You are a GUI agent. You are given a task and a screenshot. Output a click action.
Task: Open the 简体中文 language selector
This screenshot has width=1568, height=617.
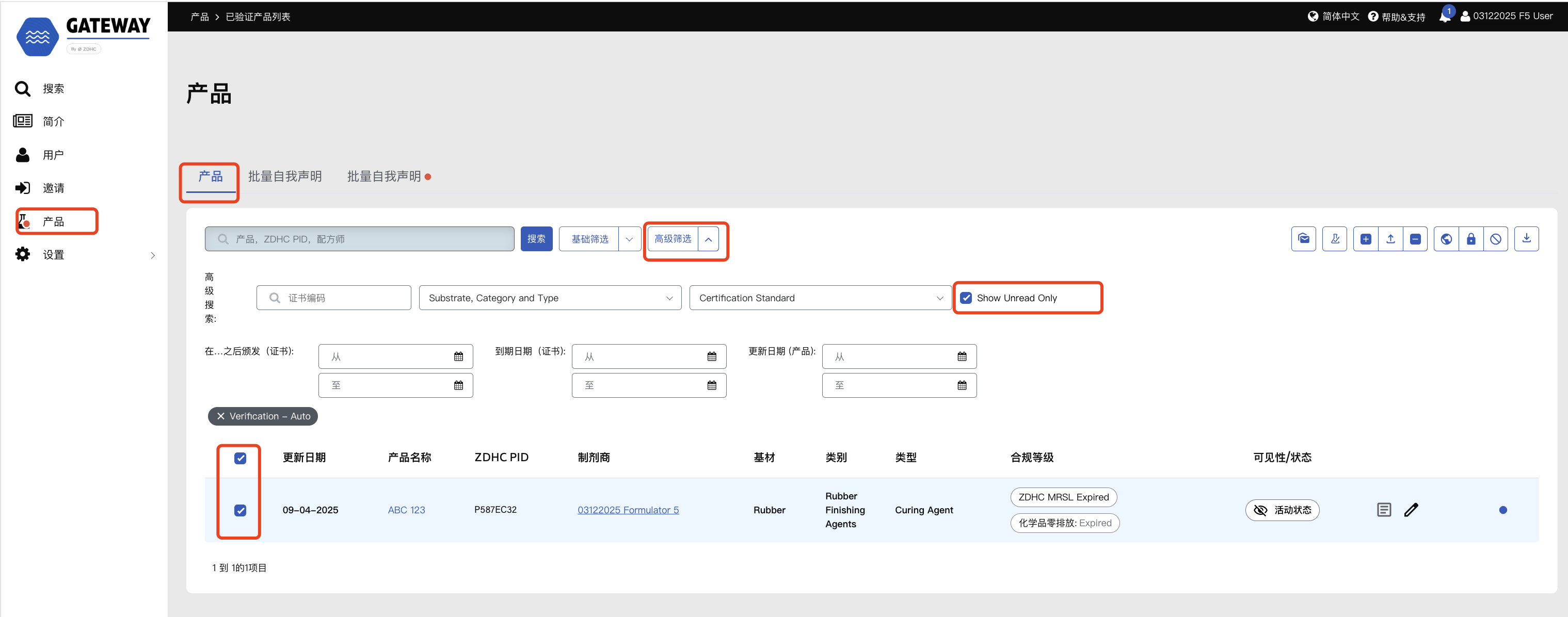(1334, 17)
